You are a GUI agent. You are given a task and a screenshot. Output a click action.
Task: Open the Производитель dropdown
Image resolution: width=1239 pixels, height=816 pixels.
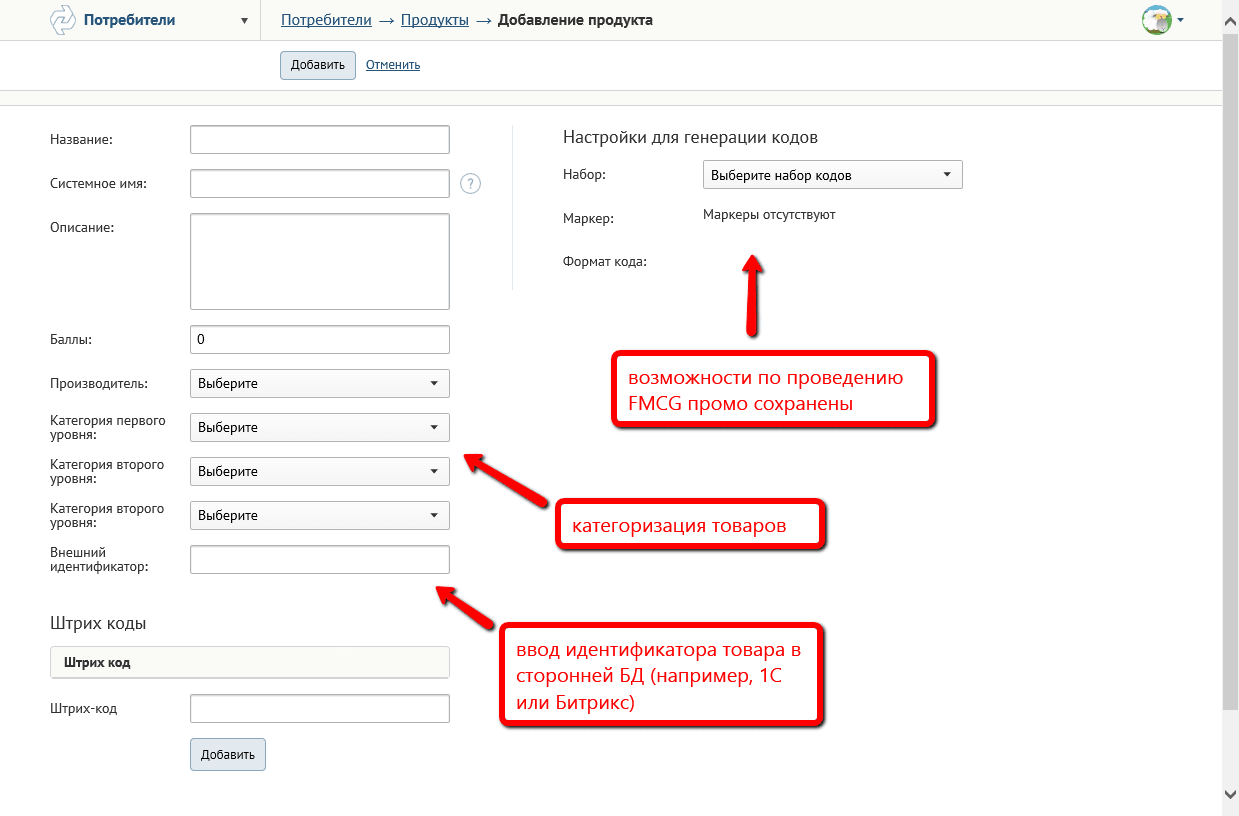319,384
